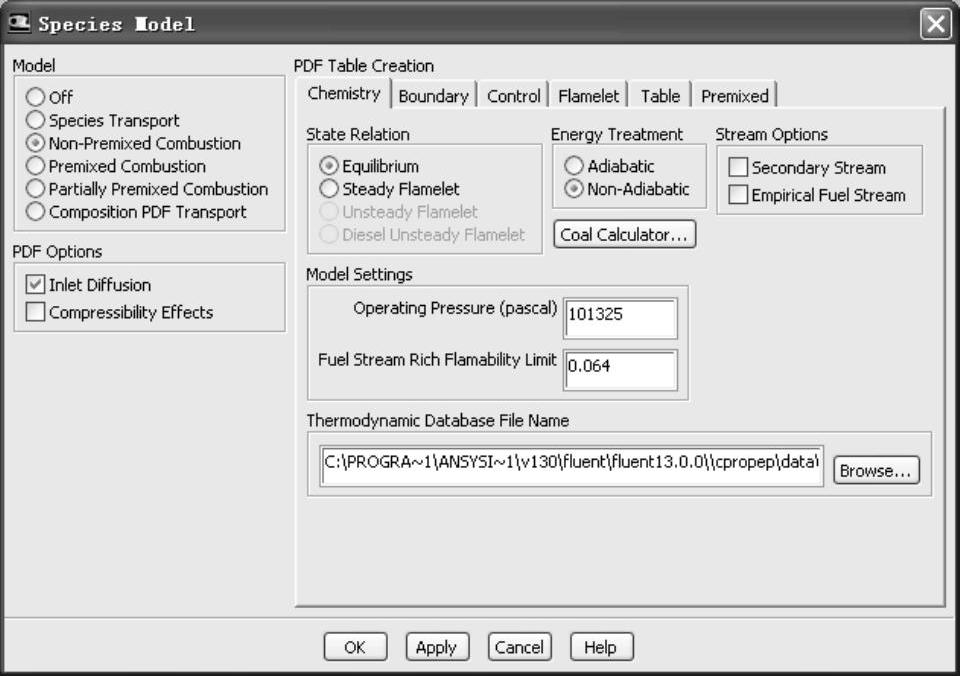Browse for thermodynamic database file
Viewport: 960px width, 676px height.
876,471
